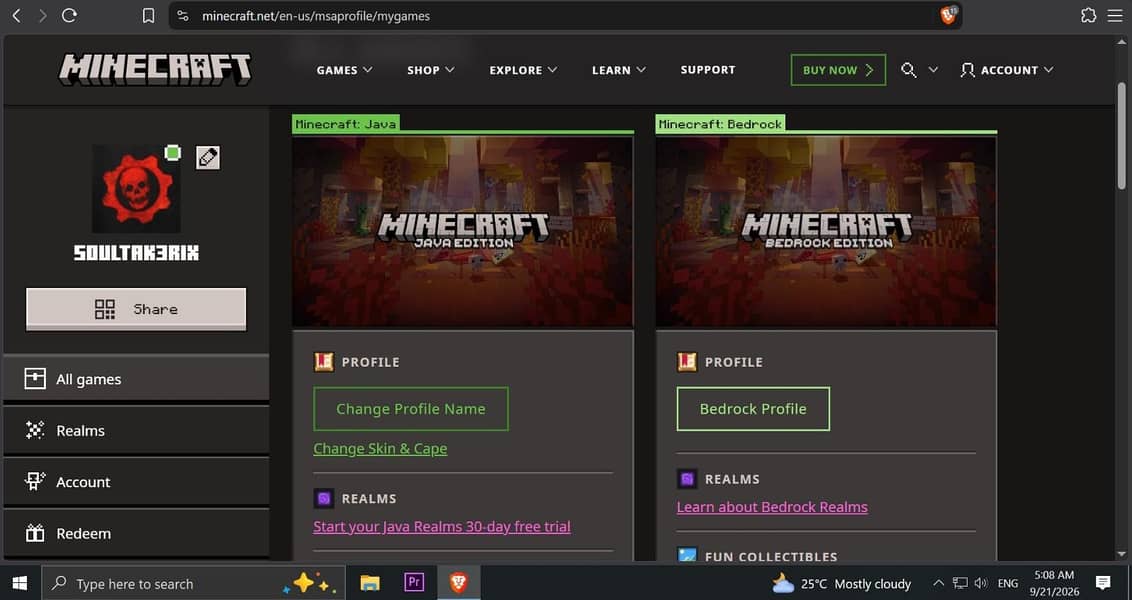The width and height of the screenshot is (1132, 600).
Task: Click the Minecraft logo in header
Action: pos(154,70)
